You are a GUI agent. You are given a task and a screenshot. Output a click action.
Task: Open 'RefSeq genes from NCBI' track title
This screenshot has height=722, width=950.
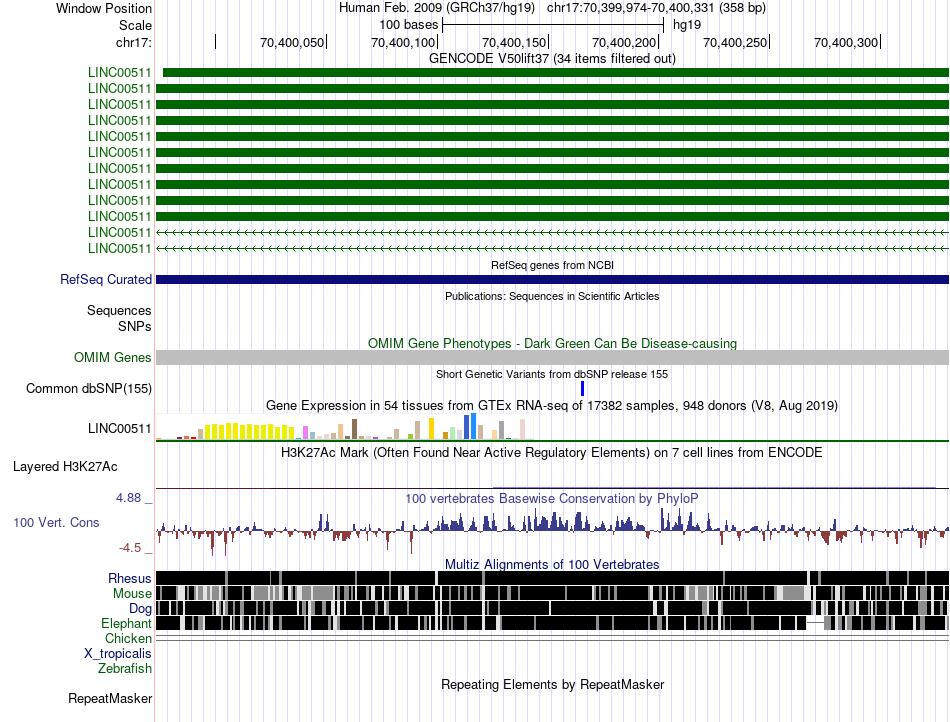click(x=552, y=265)
